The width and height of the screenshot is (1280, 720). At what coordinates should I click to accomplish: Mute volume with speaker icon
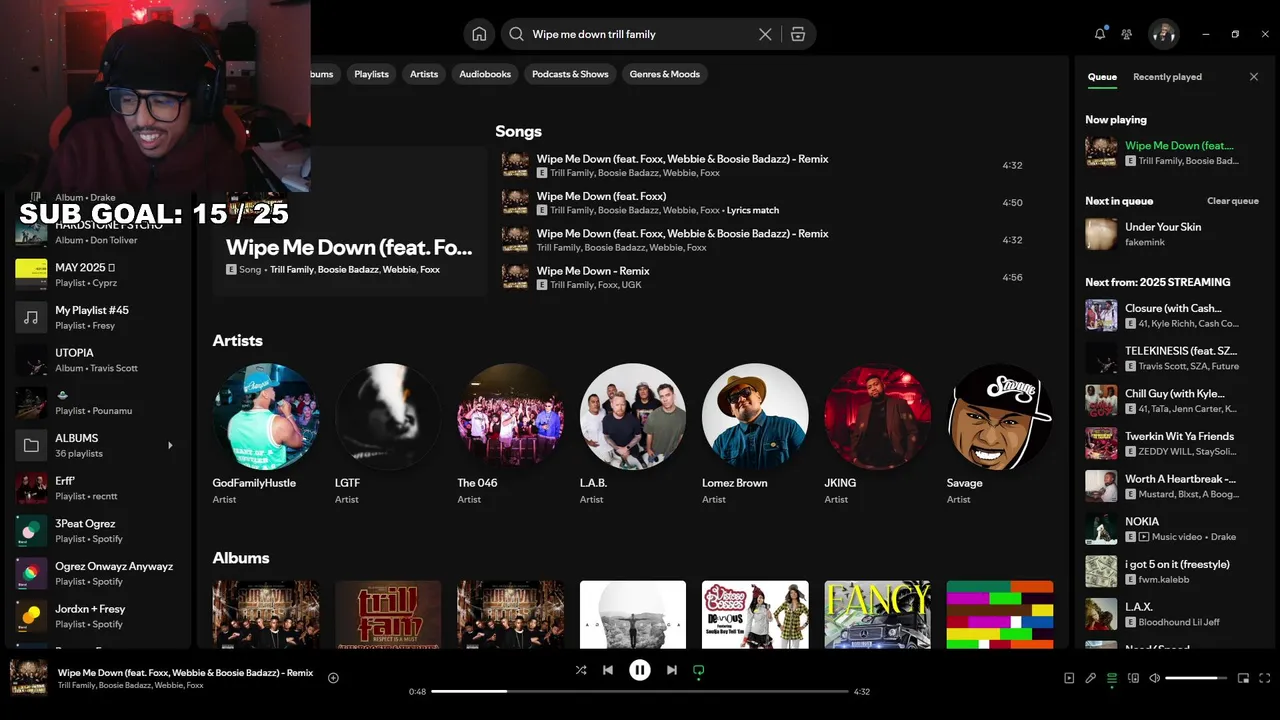pos(1154,678)
